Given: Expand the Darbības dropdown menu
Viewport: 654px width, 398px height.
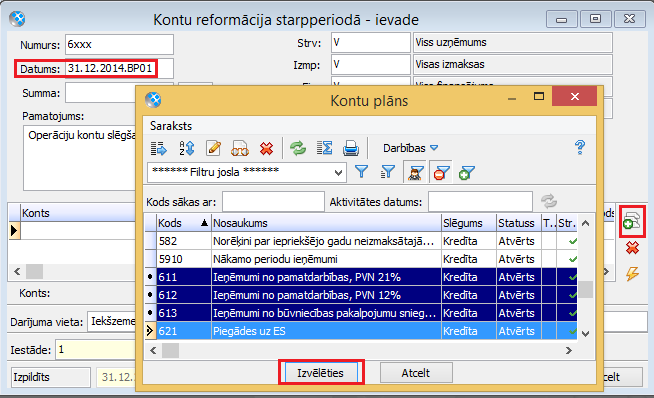Looking at the screenshot, I should coord(410,148).
